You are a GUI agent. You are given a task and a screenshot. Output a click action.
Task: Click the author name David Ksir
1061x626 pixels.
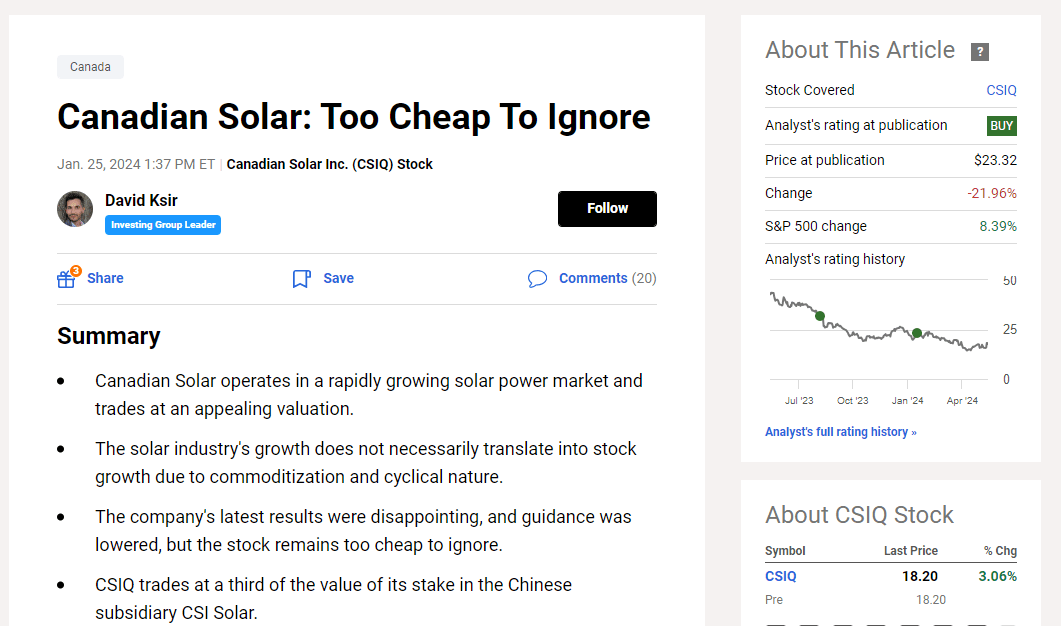click(x=141, y=200)
